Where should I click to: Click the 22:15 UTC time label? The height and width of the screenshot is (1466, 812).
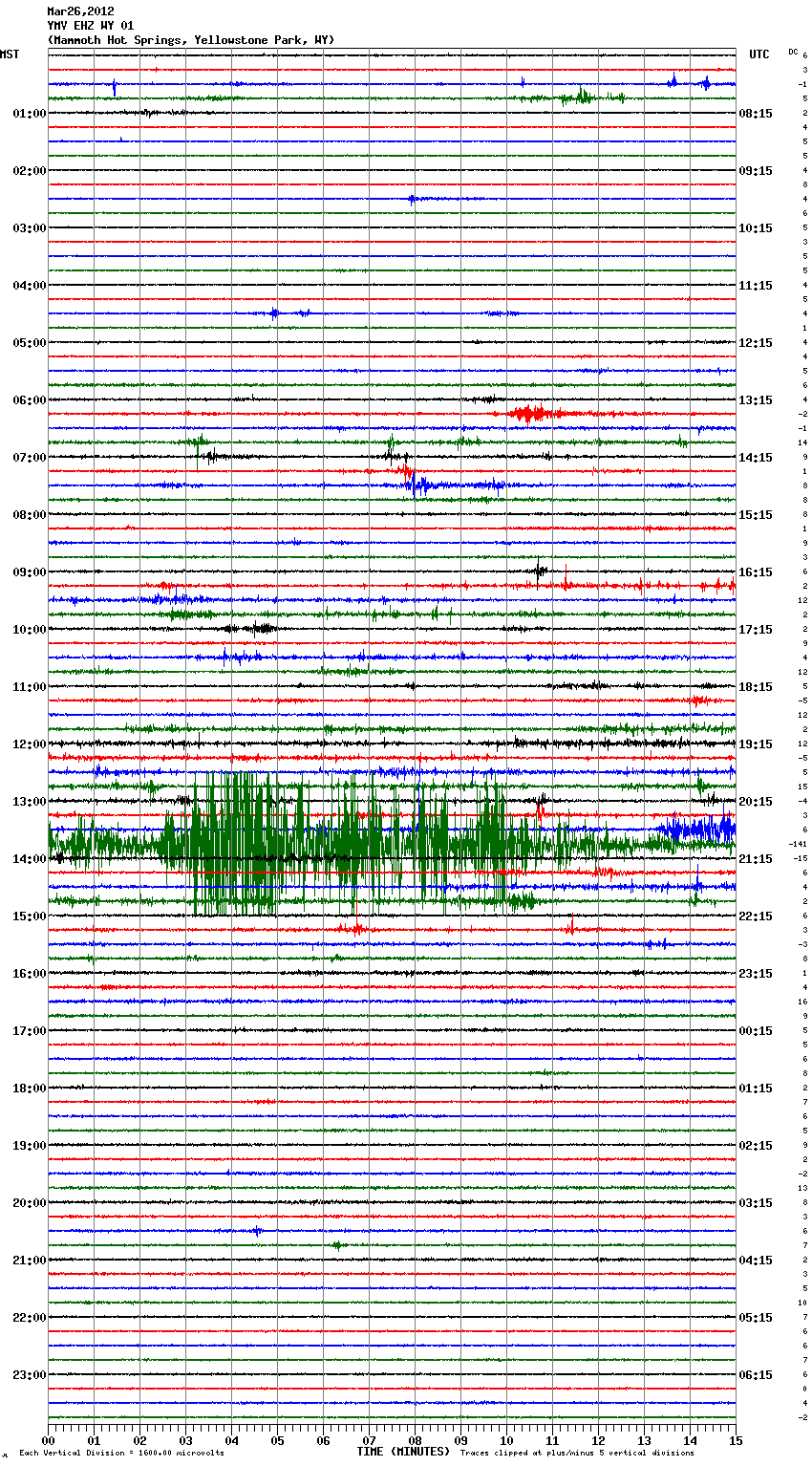(756, 916)
